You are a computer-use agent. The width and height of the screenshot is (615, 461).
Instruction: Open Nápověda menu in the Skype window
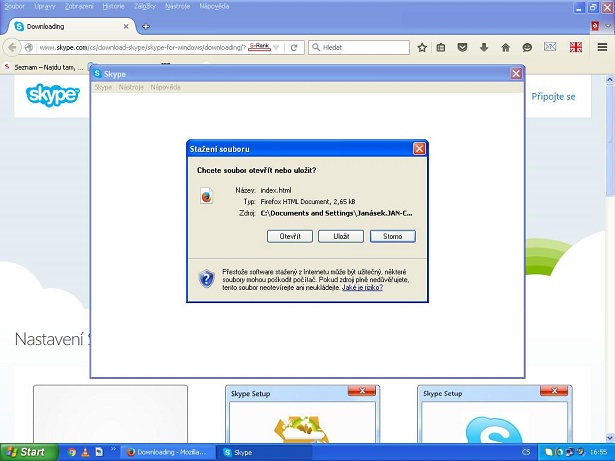pos(165,87)
